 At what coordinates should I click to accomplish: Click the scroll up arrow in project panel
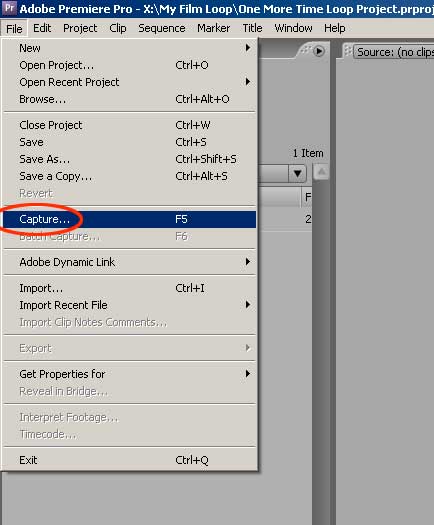pyautogui.click(x=321, y=172)
